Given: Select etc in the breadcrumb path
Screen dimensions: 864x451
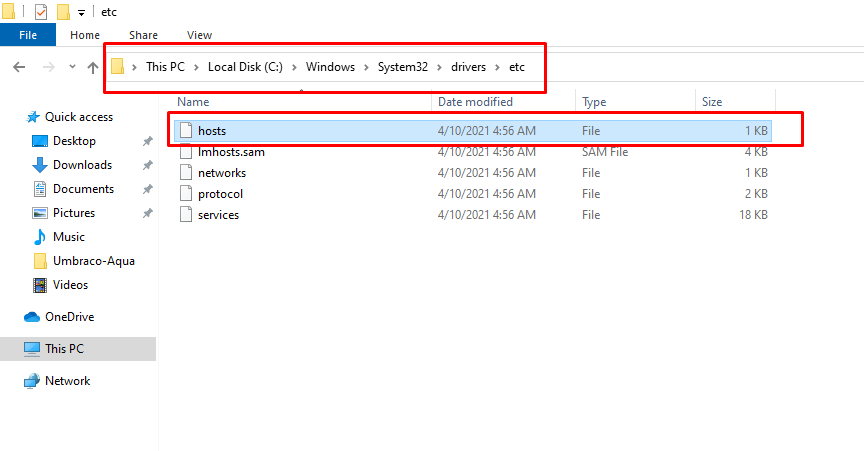Looking at the screenshot, I should (x=517, y=67).
